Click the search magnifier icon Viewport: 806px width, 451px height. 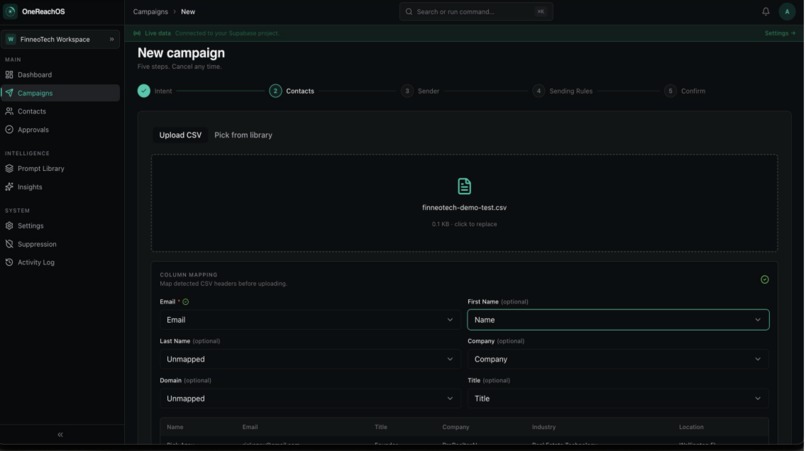tap(409, 11)
